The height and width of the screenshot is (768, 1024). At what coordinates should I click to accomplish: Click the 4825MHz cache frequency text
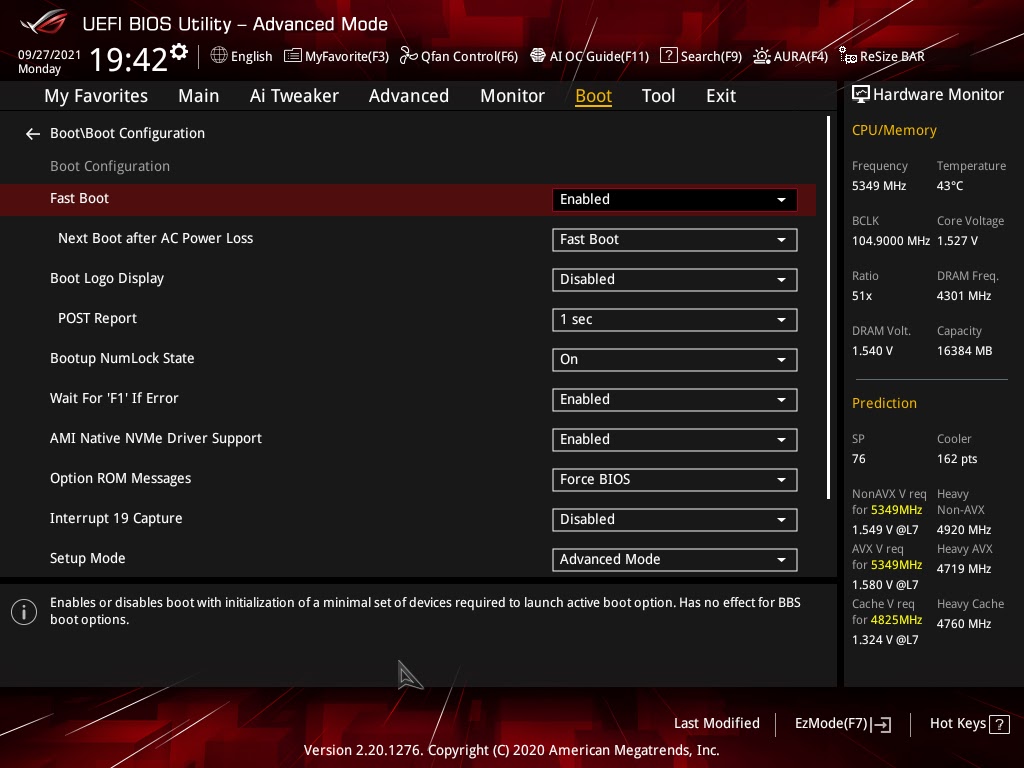(x=896, y=620)
